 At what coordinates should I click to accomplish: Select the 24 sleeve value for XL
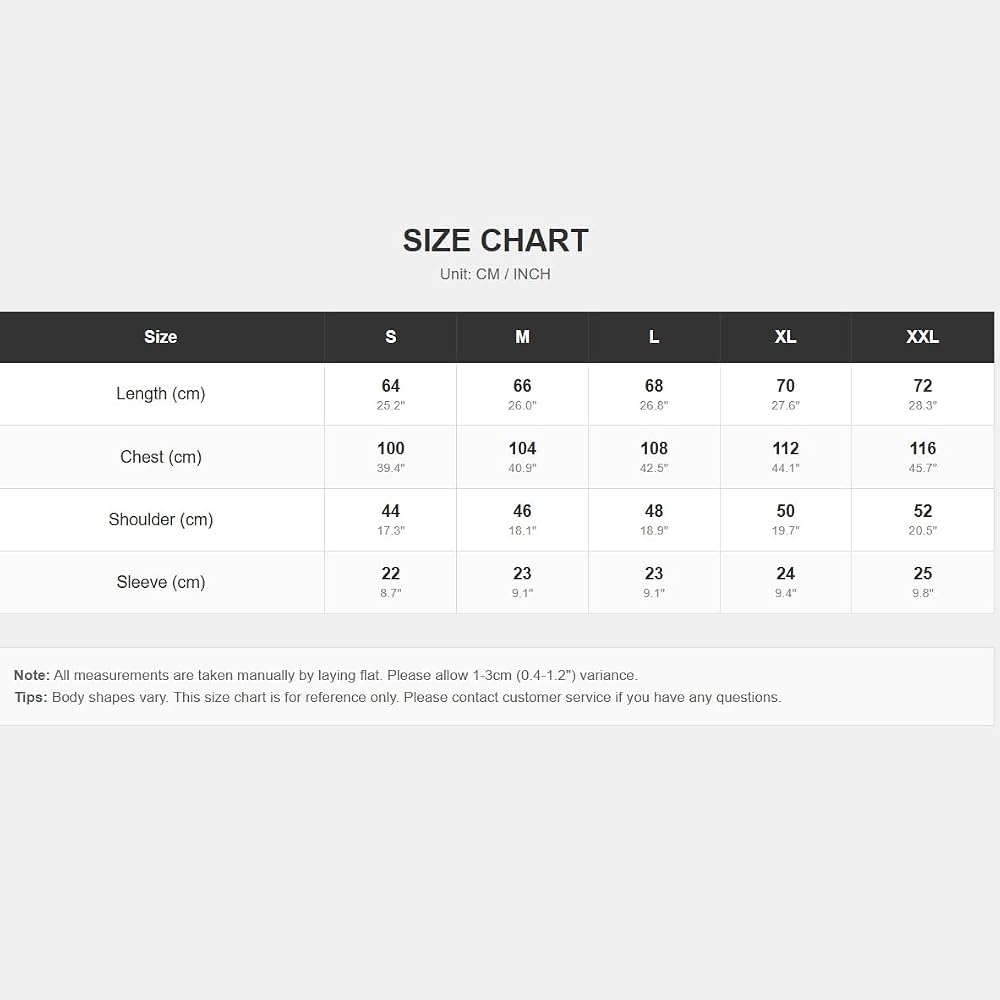785,573
